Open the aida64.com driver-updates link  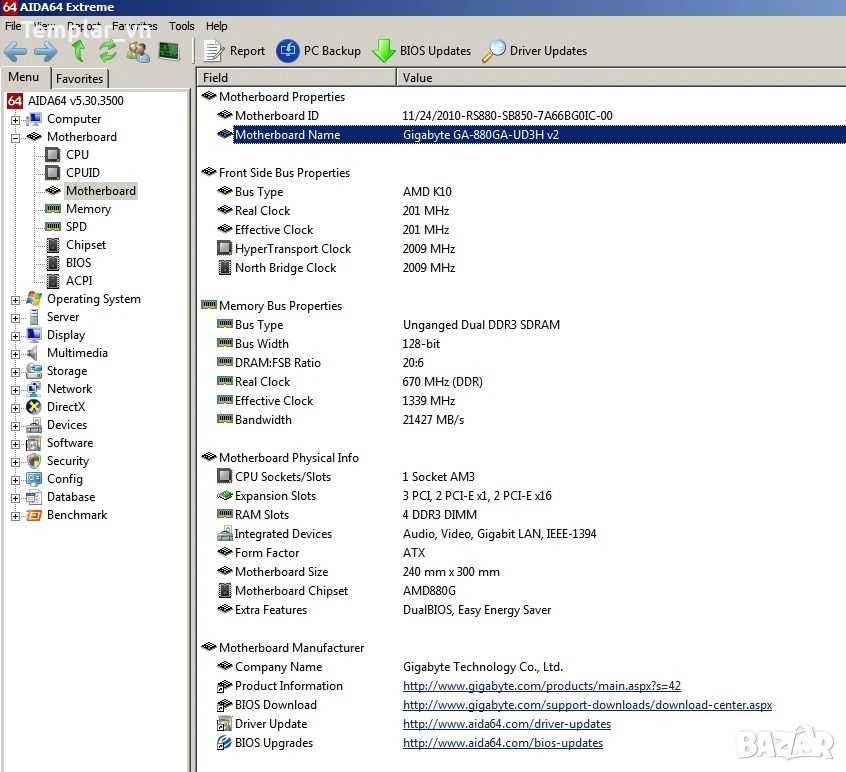point(507,724)
